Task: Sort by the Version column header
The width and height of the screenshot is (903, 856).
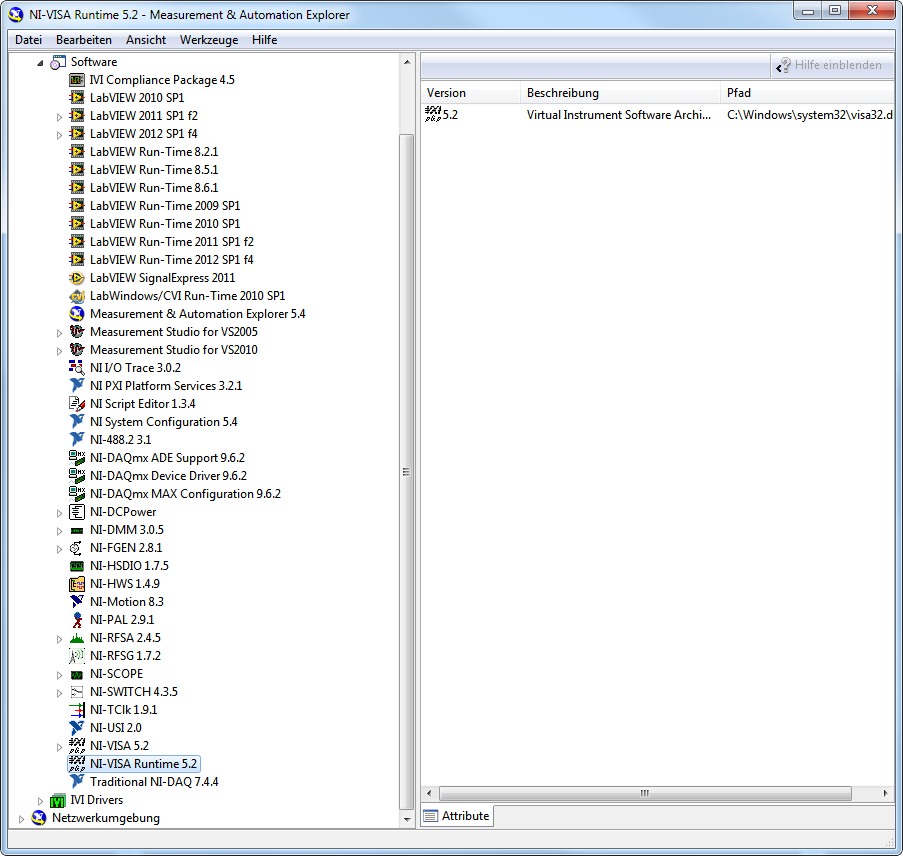Action: tap(471, 93)
